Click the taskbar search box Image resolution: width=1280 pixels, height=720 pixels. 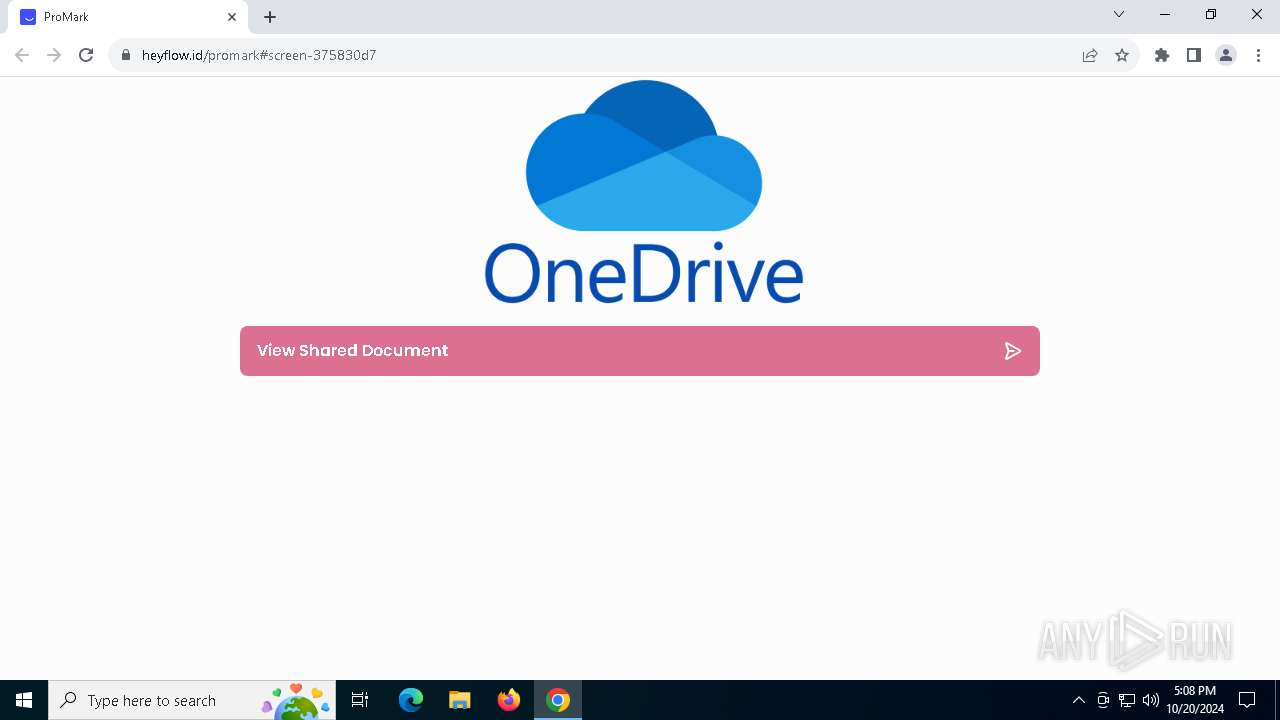(192, 700)
